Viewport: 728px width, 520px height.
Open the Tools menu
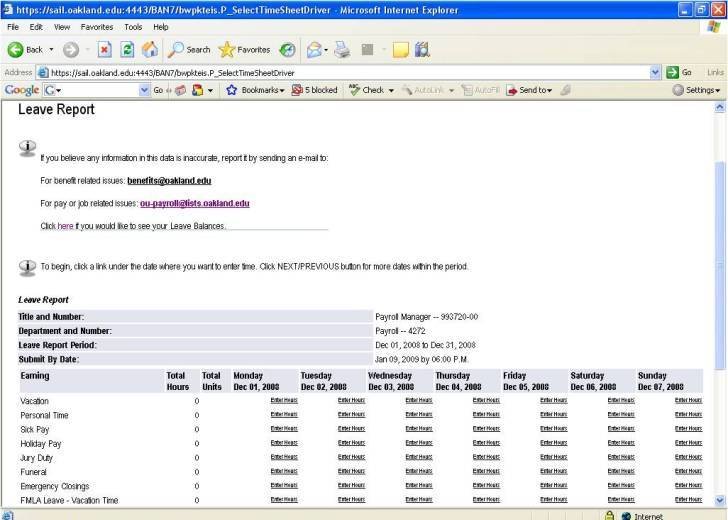pyautogui.click(x=133, y=27)
